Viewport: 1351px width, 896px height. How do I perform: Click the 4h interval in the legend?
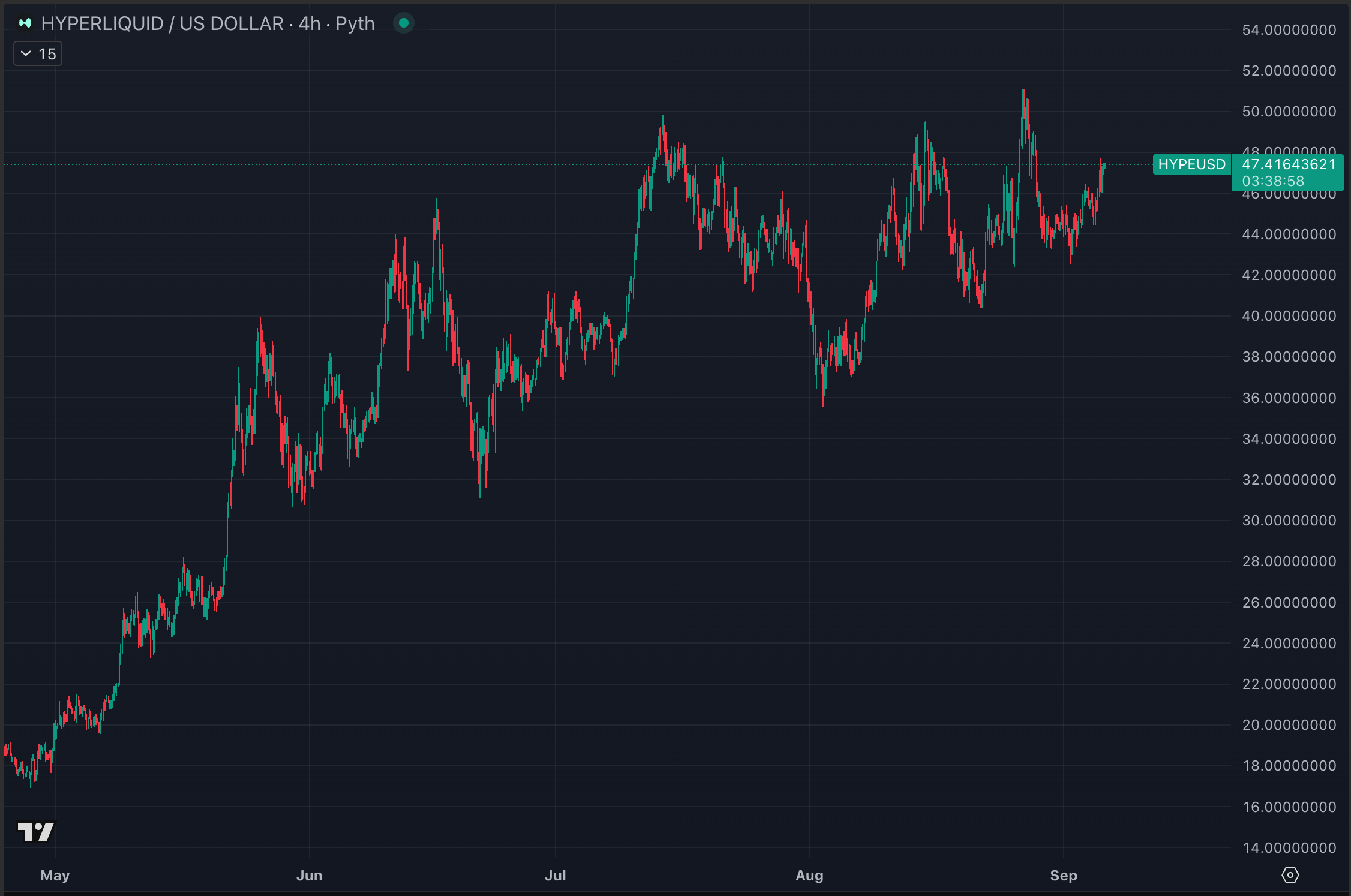point(310,23)
